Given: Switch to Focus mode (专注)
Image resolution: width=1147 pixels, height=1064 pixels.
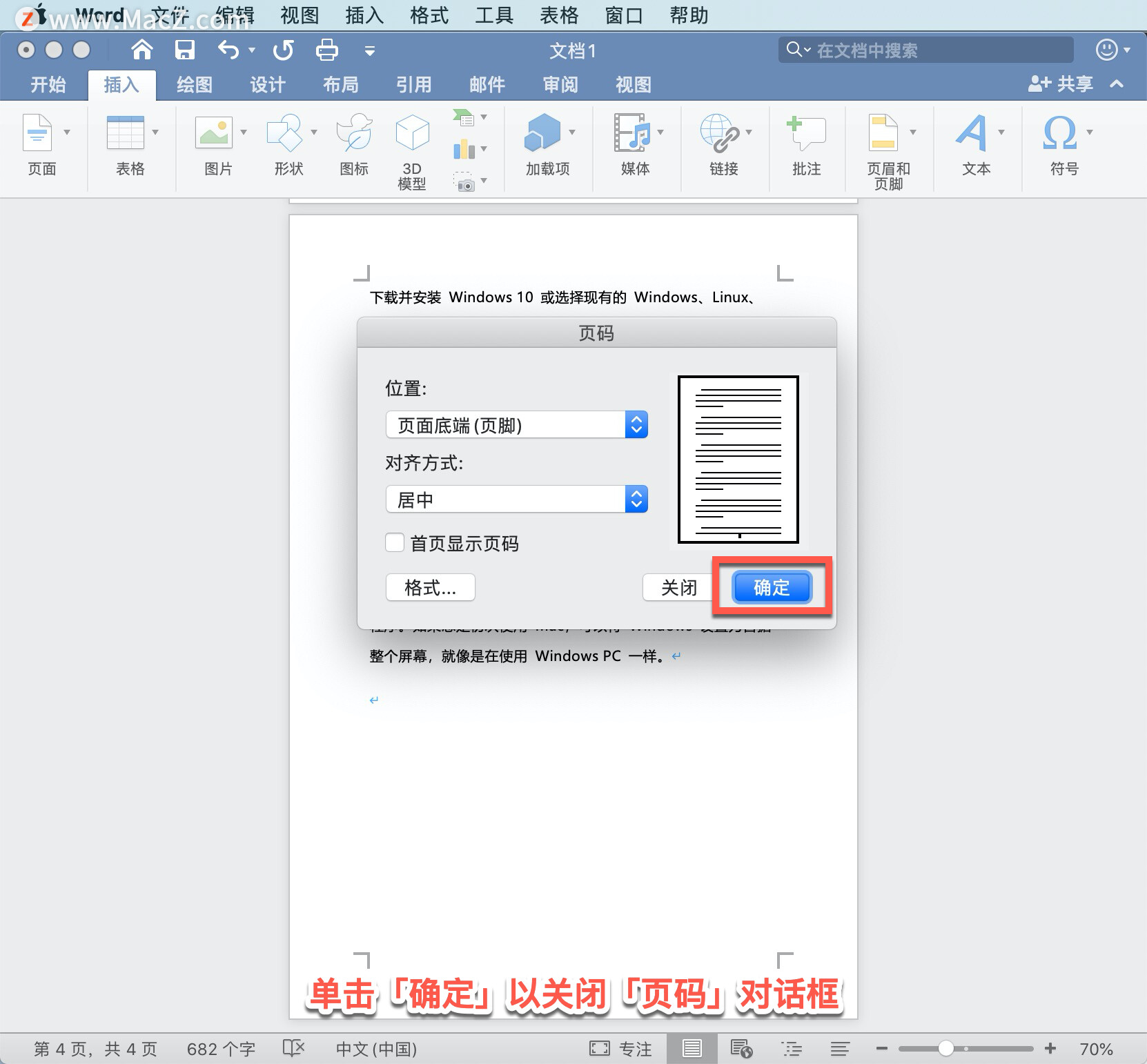Looking at the screenshot, I should click(620, 1049).
